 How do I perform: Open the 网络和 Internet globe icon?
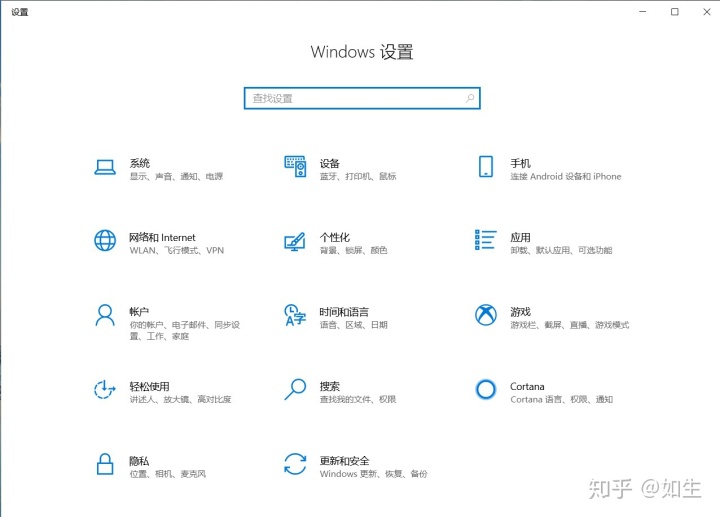pos(105,241)
